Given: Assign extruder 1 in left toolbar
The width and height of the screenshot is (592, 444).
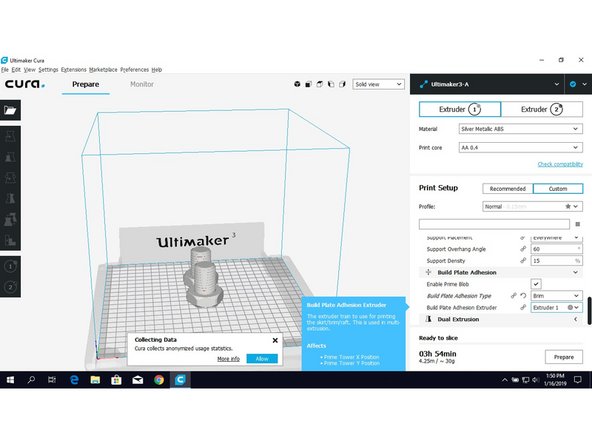Looking at the screenshot, I should pyautogui.click(x=10, y=267).
